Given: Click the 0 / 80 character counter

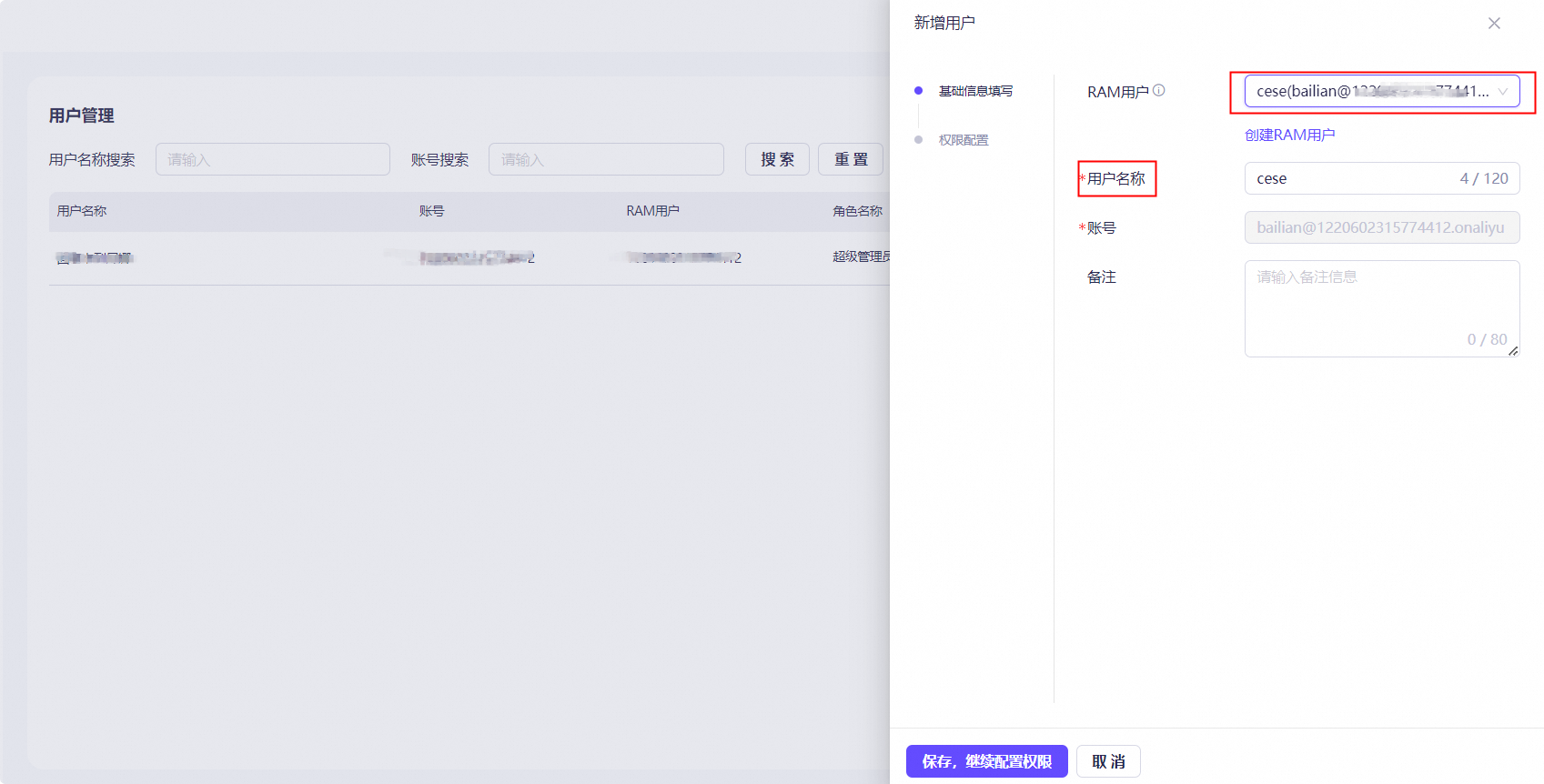Looking at the screenshot, I should pyautogui.click(x=1487, y=339).
